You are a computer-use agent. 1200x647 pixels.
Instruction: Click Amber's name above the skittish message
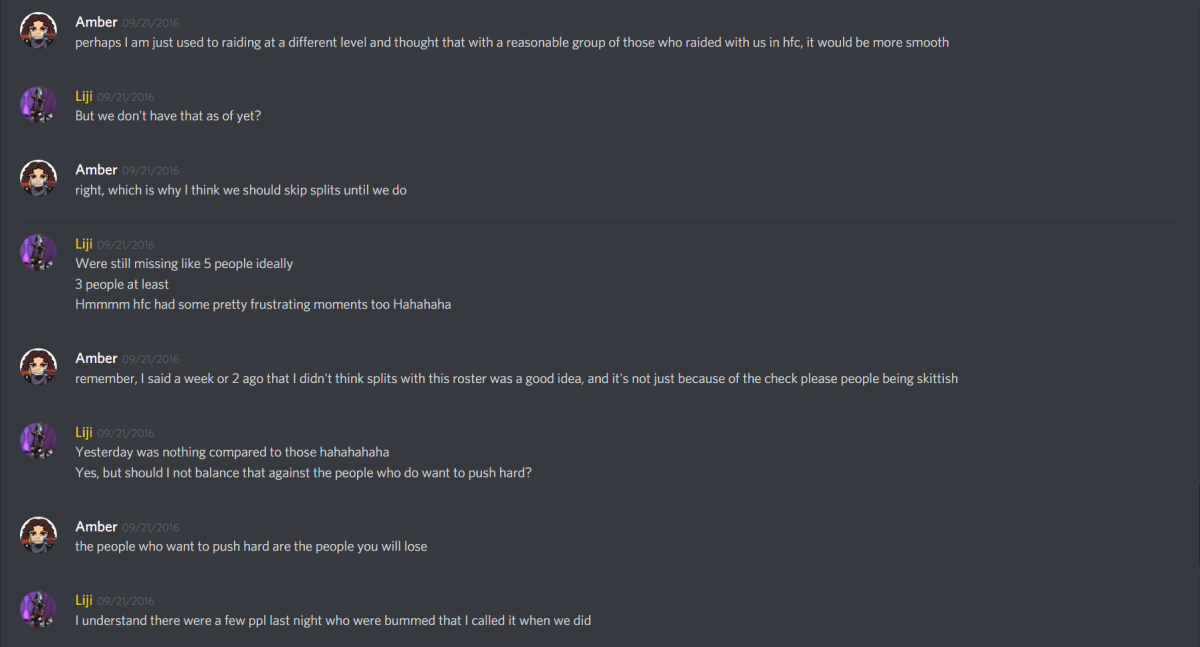[96, 358]
